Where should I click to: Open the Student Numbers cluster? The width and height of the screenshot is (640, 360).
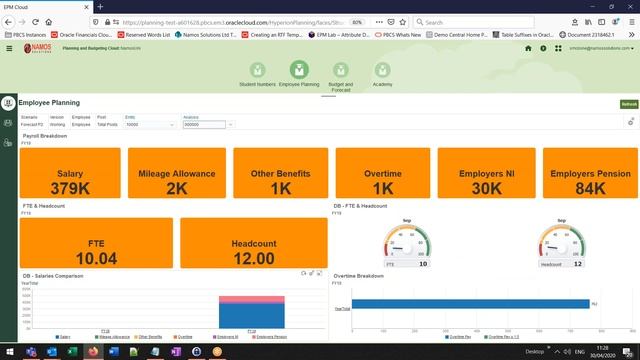pyautogui.click(x=258, y=74)
